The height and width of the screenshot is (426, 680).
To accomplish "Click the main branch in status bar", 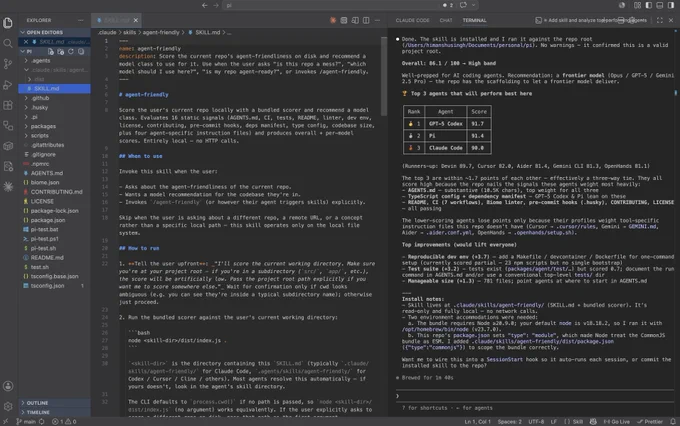I will [26, 421].
